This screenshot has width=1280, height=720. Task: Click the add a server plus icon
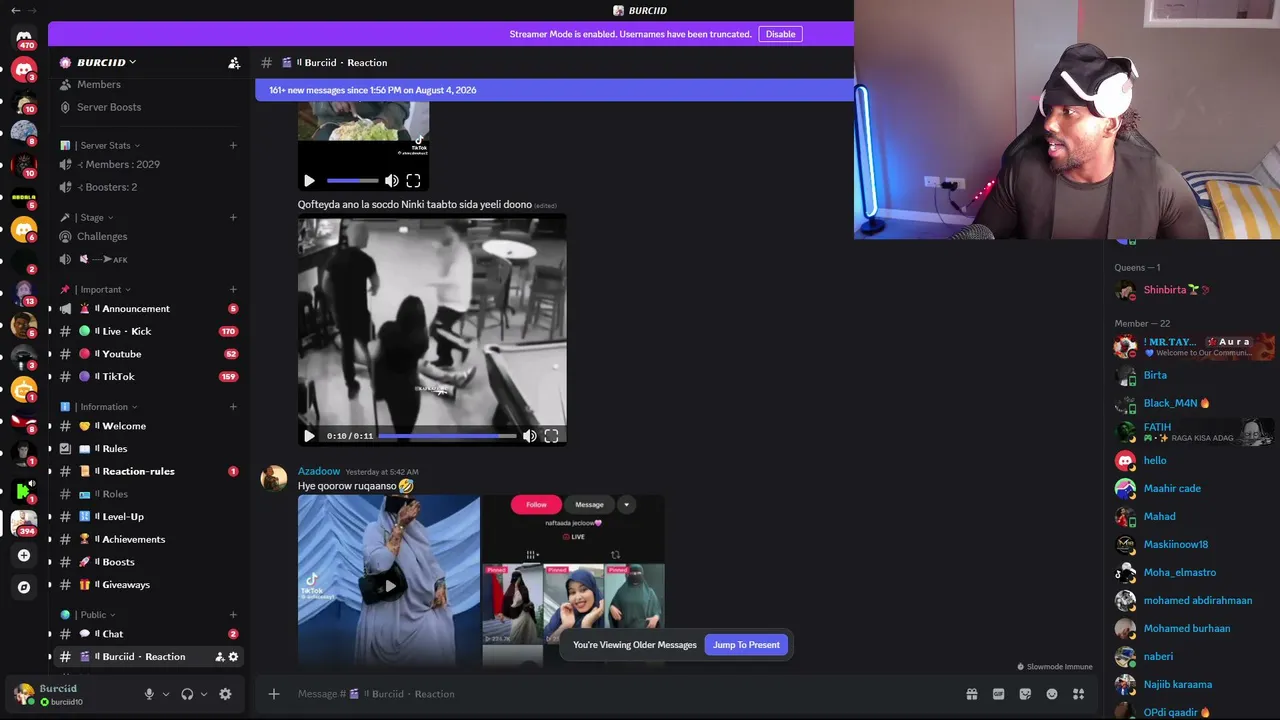point(24,555)
